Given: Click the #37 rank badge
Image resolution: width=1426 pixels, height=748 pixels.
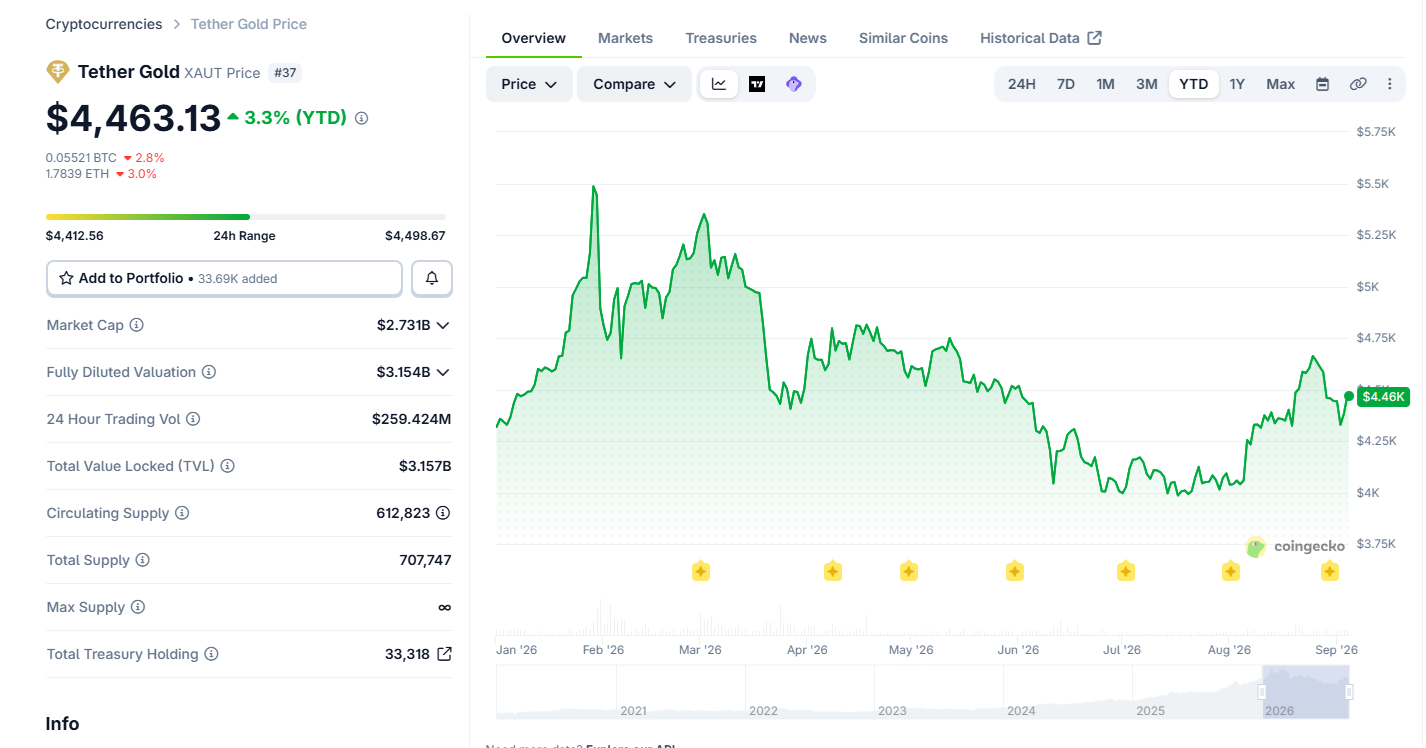Looking at the screenshot, I should tap(284, 73).
